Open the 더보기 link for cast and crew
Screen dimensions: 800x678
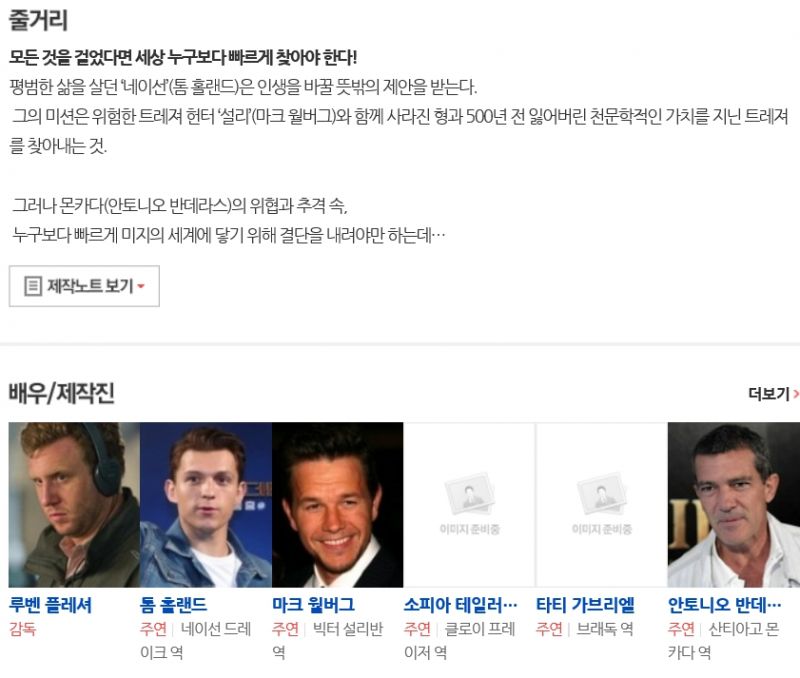tap(769, 393)
